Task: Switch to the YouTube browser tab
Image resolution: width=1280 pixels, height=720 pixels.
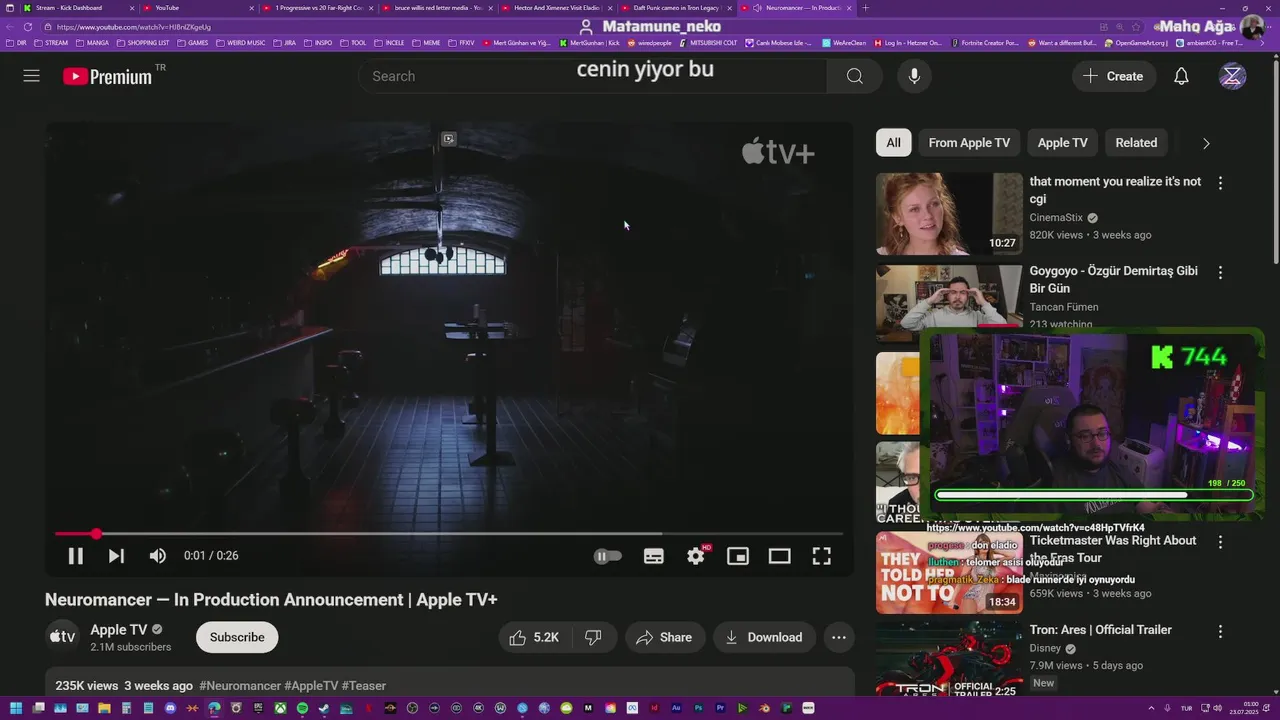Action: click(x=197, y=8)
